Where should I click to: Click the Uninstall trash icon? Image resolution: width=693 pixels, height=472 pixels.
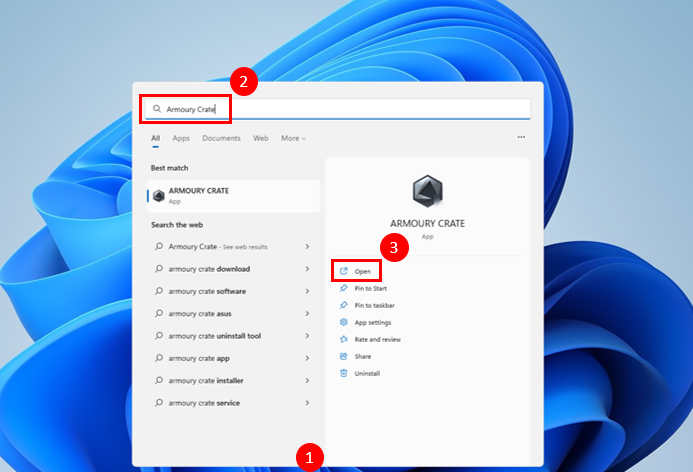coord(344,373)
